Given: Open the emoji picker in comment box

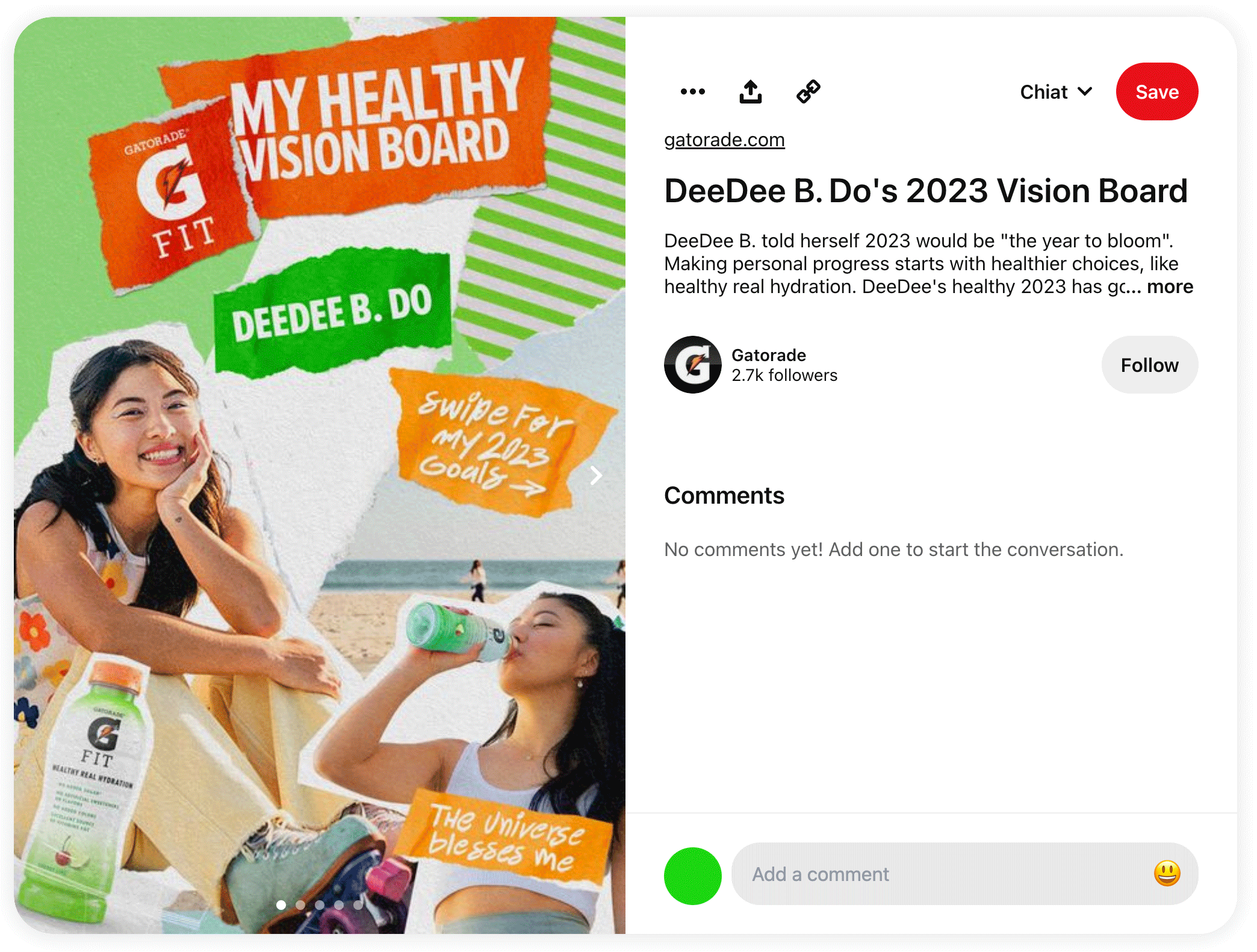Looking at the screenshot, I should [x=1167, y=873].
